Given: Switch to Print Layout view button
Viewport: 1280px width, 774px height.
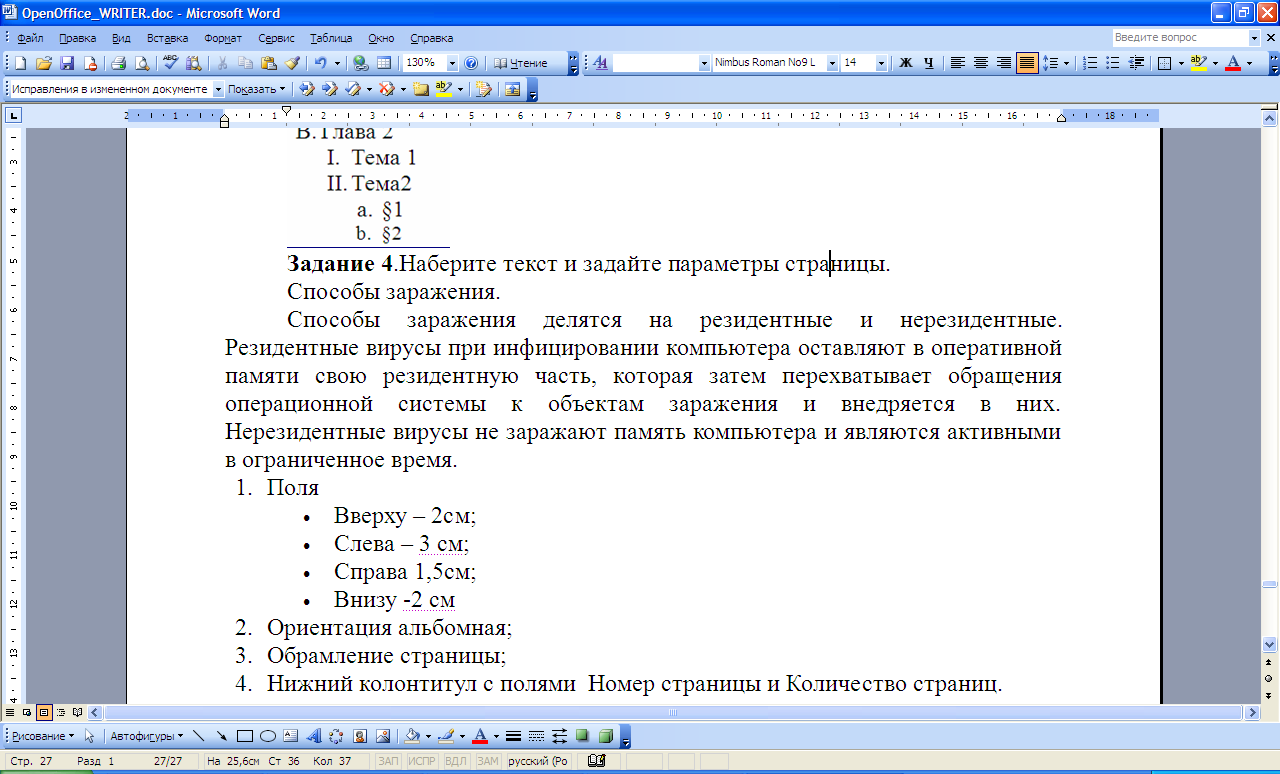Looking at the screenshot, I should tap(44, 713).
